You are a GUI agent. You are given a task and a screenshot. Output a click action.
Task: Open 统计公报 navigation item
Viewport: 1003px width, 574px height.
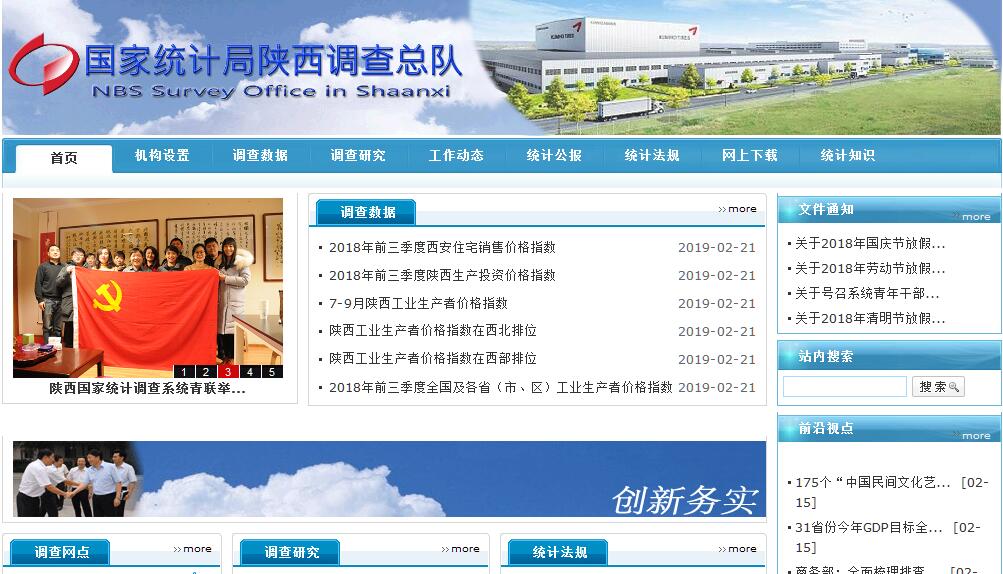(554, 155)
